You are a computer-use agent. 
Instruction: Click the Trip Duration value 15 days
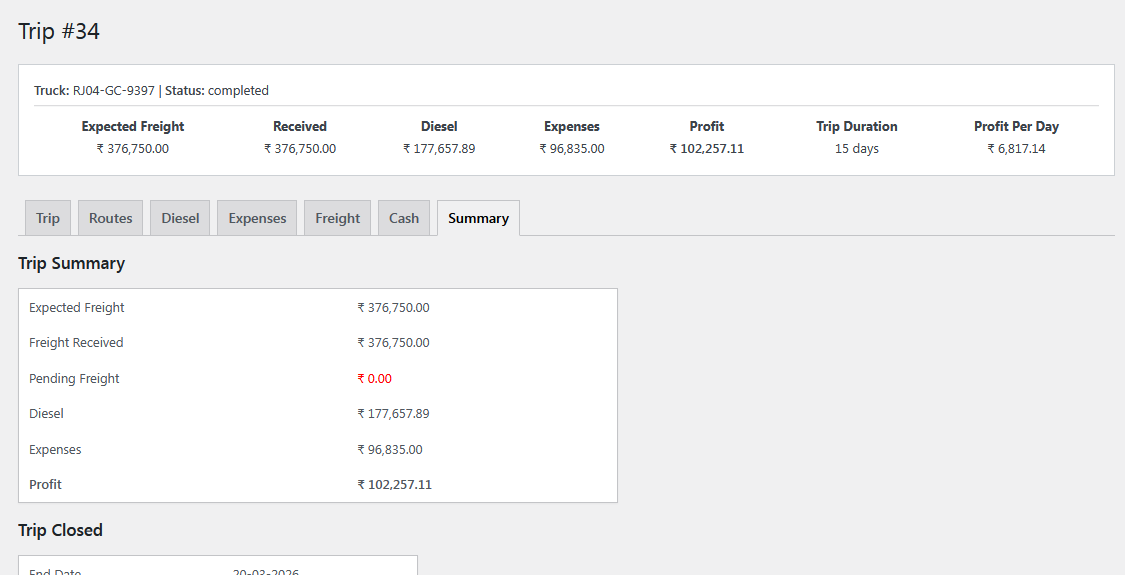(856, 149)
